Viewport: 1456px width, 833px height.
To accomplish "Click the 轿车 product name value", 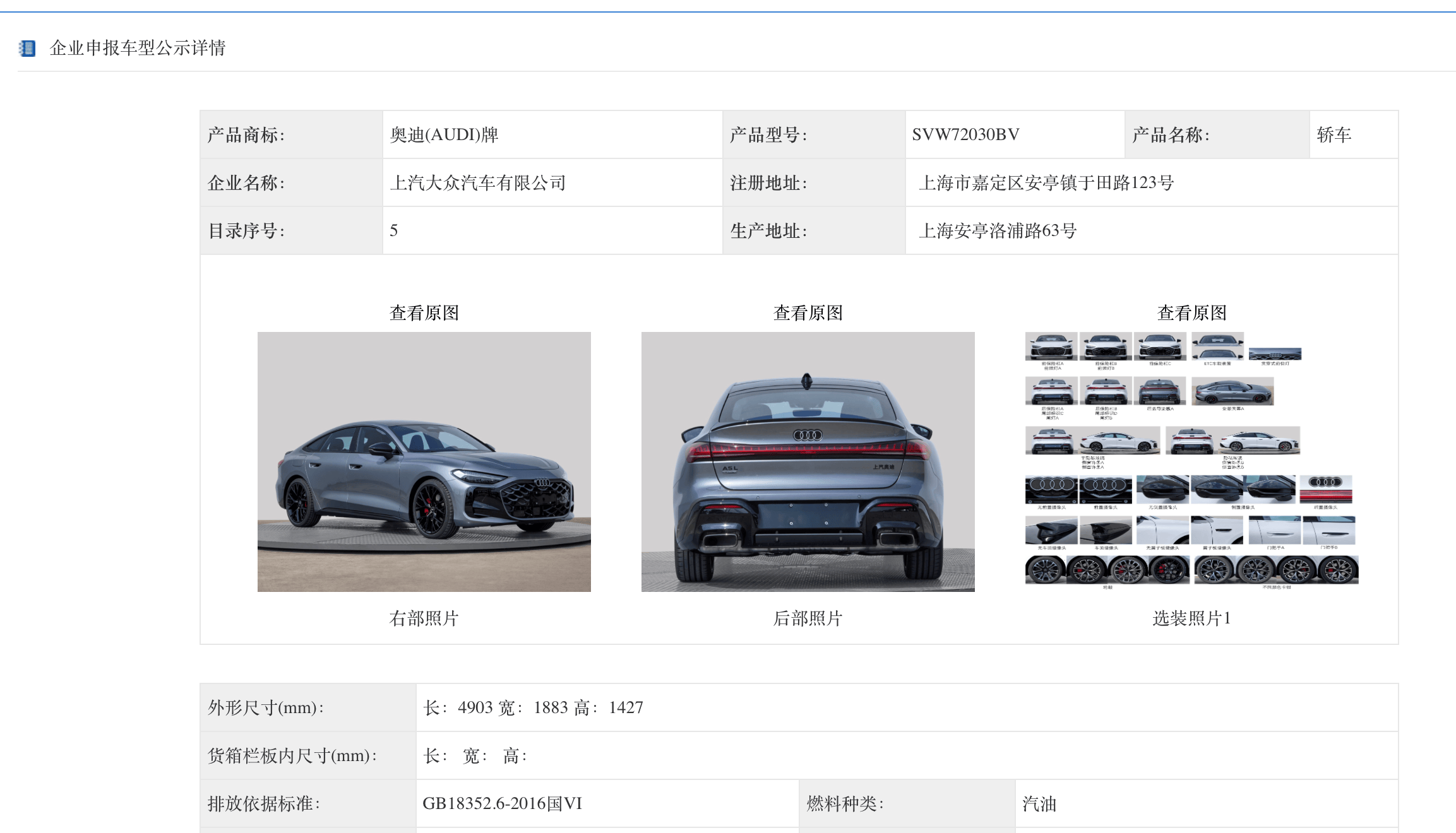I will tap(1334, 134).
